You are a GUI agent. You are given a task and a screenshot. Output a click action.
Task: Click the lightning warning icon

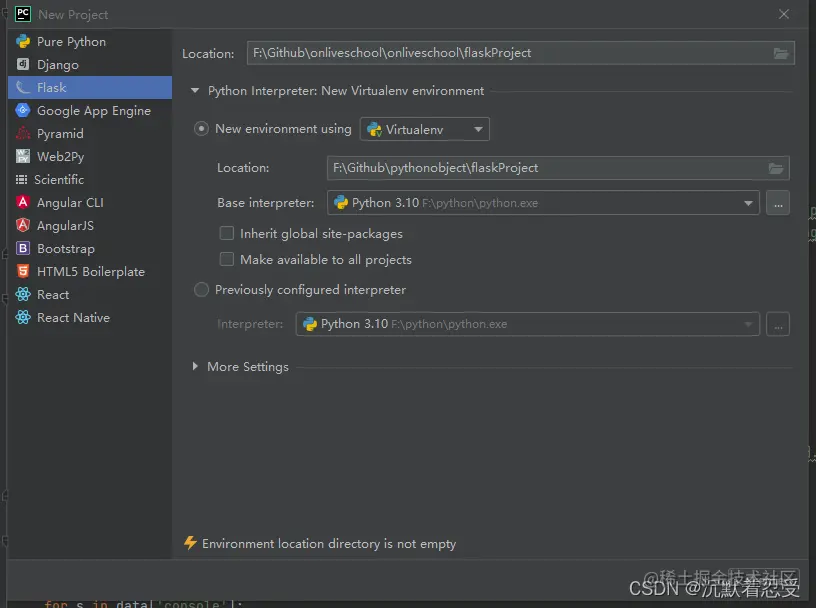point(190,543)
